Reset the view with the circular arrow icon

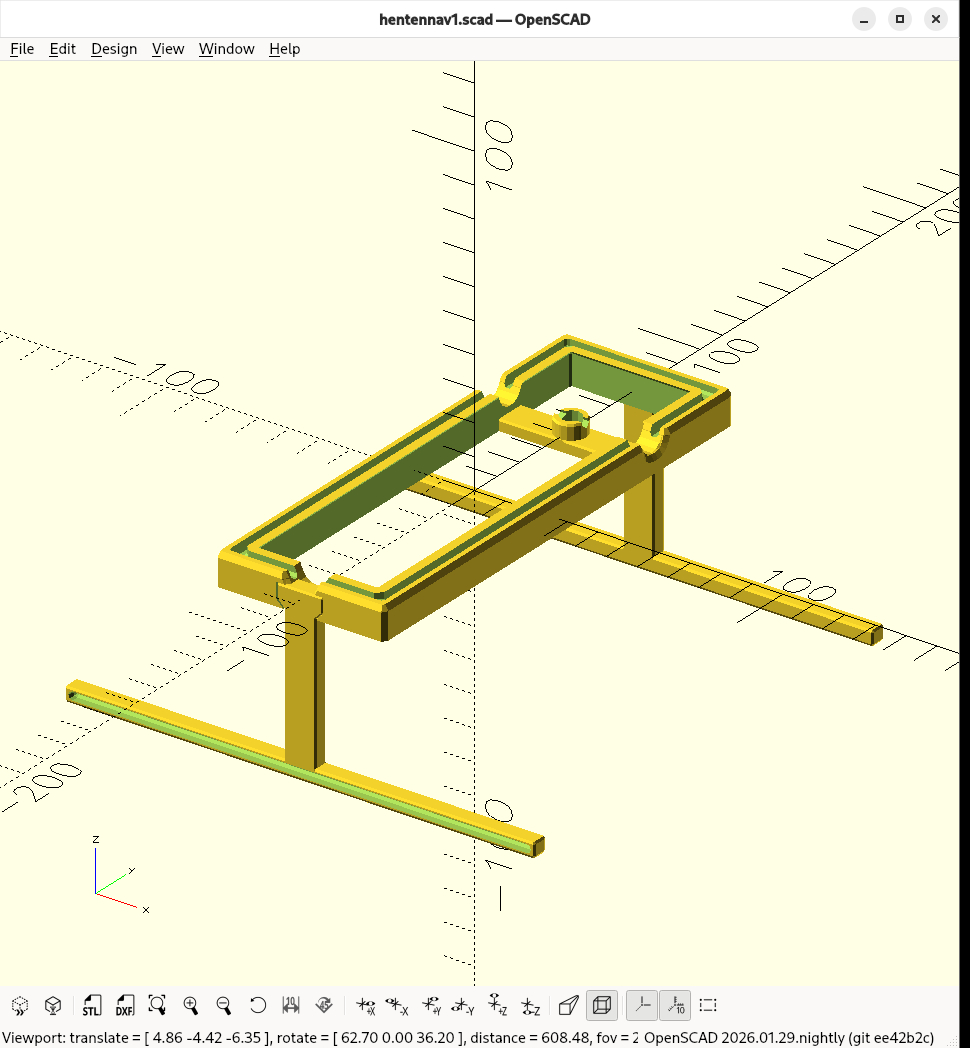(258, 1005)
